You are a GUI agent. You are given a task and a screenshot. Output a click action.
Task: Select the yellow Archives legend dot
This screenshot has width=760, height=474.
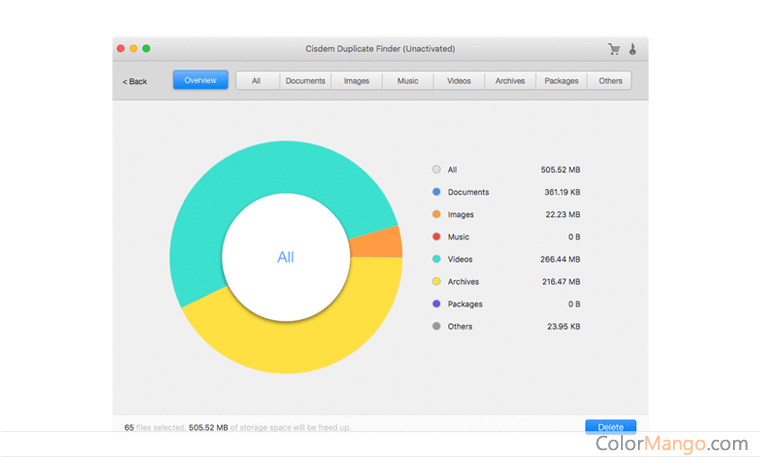click(x=436, y=282)
